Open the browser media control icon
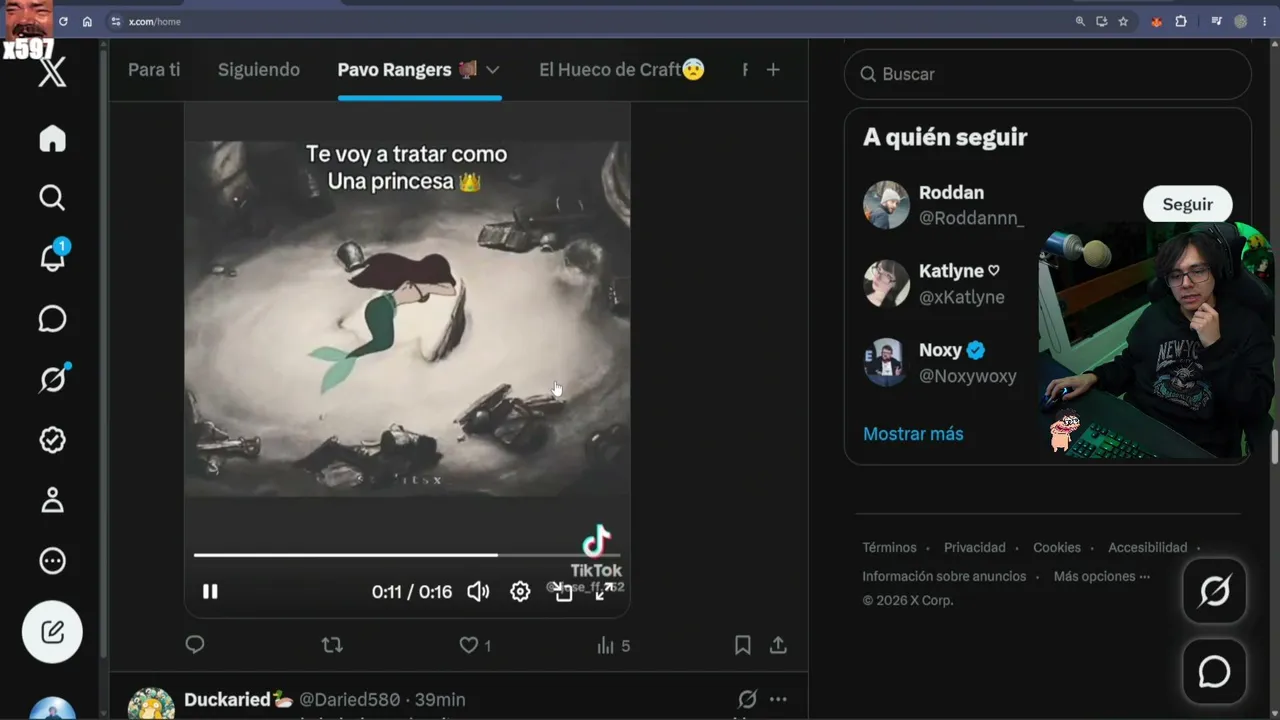This screenshot has height=720, width=1280. click(1216, 21)
